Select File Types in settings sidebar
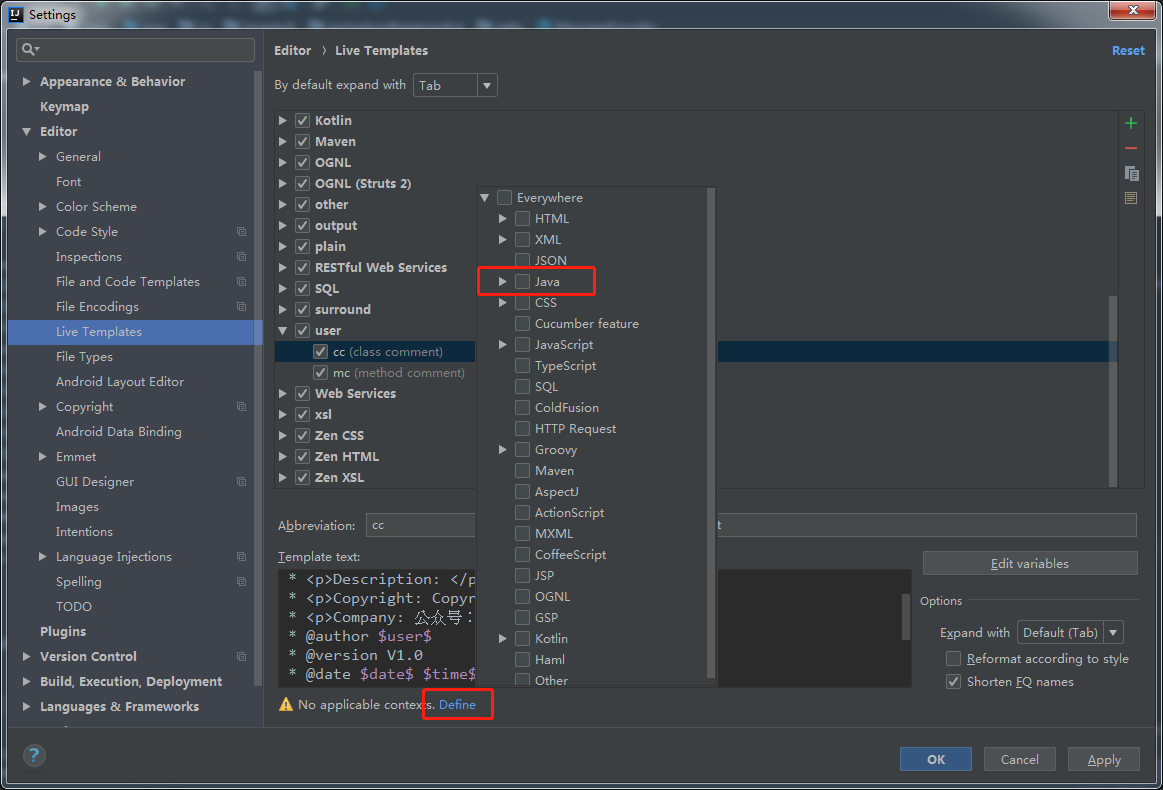Image resolution: width=1163 pixels, height=790 pixels. click(84, 357)
